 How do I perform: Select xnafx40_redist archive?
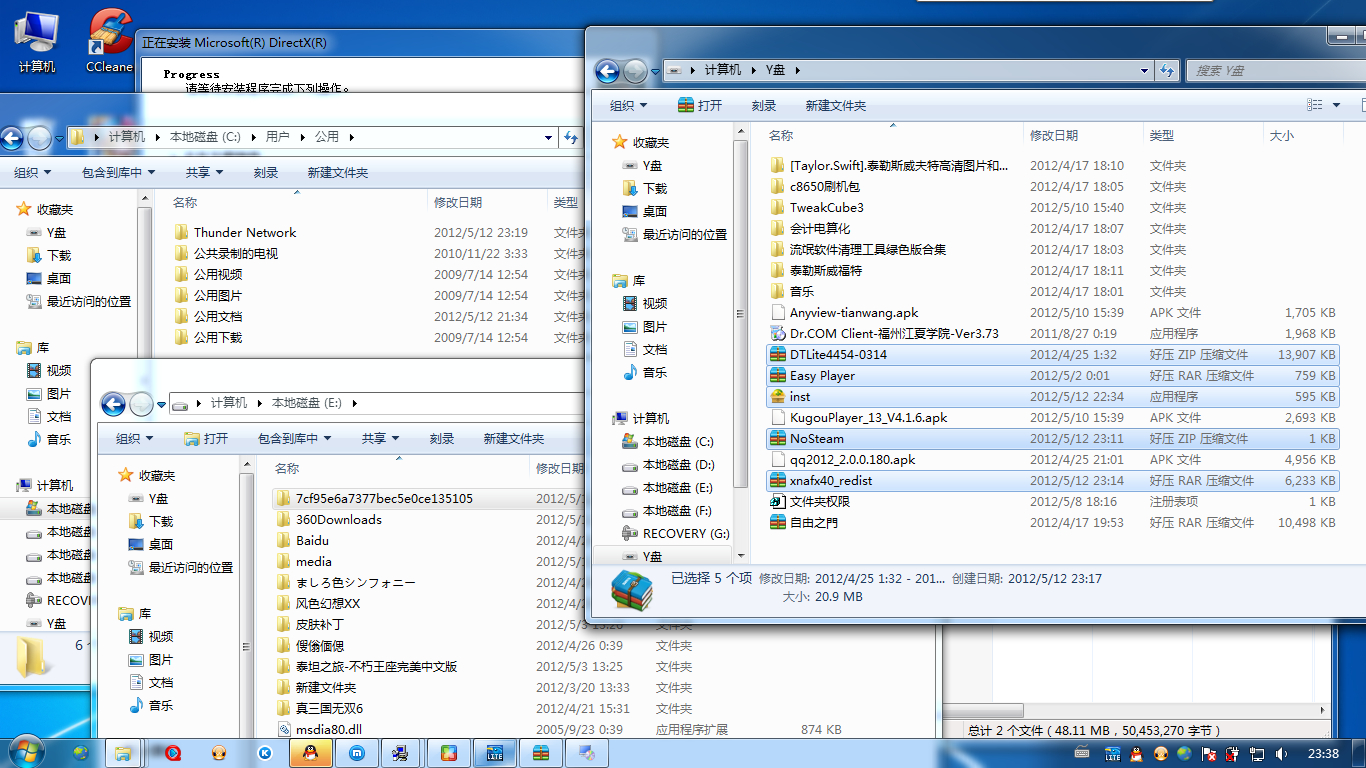pos(1052,480)
